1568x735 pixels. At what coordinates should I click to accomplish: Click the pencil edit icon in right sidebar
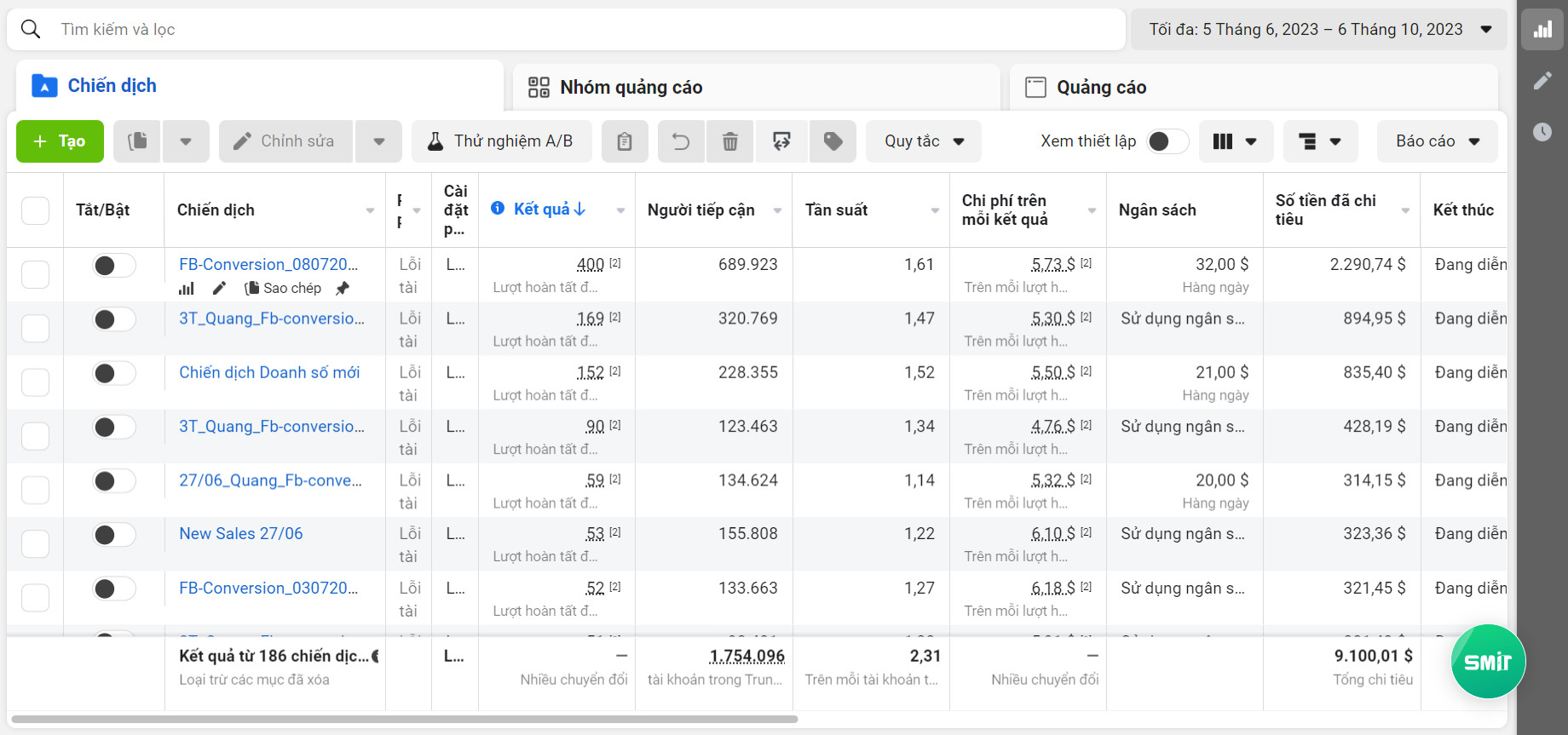(x=1542, y=81)
